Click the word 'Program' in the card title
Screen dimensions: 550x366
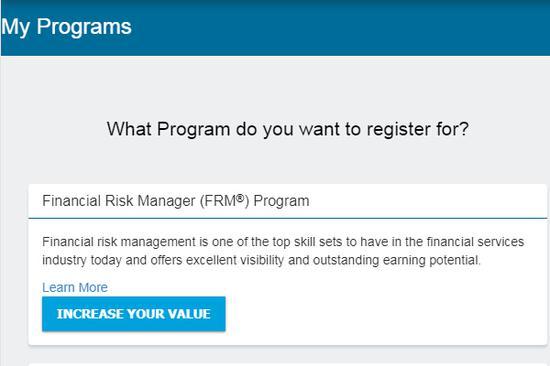[281, 201]
